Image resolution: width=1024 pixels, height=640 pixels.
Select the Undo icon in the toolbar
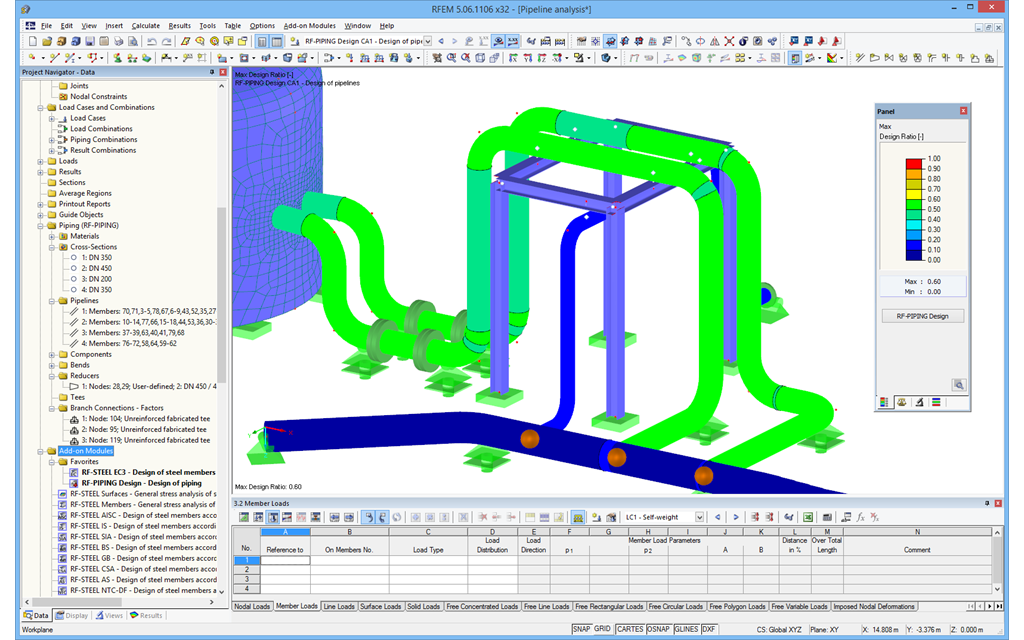(152, 42)
